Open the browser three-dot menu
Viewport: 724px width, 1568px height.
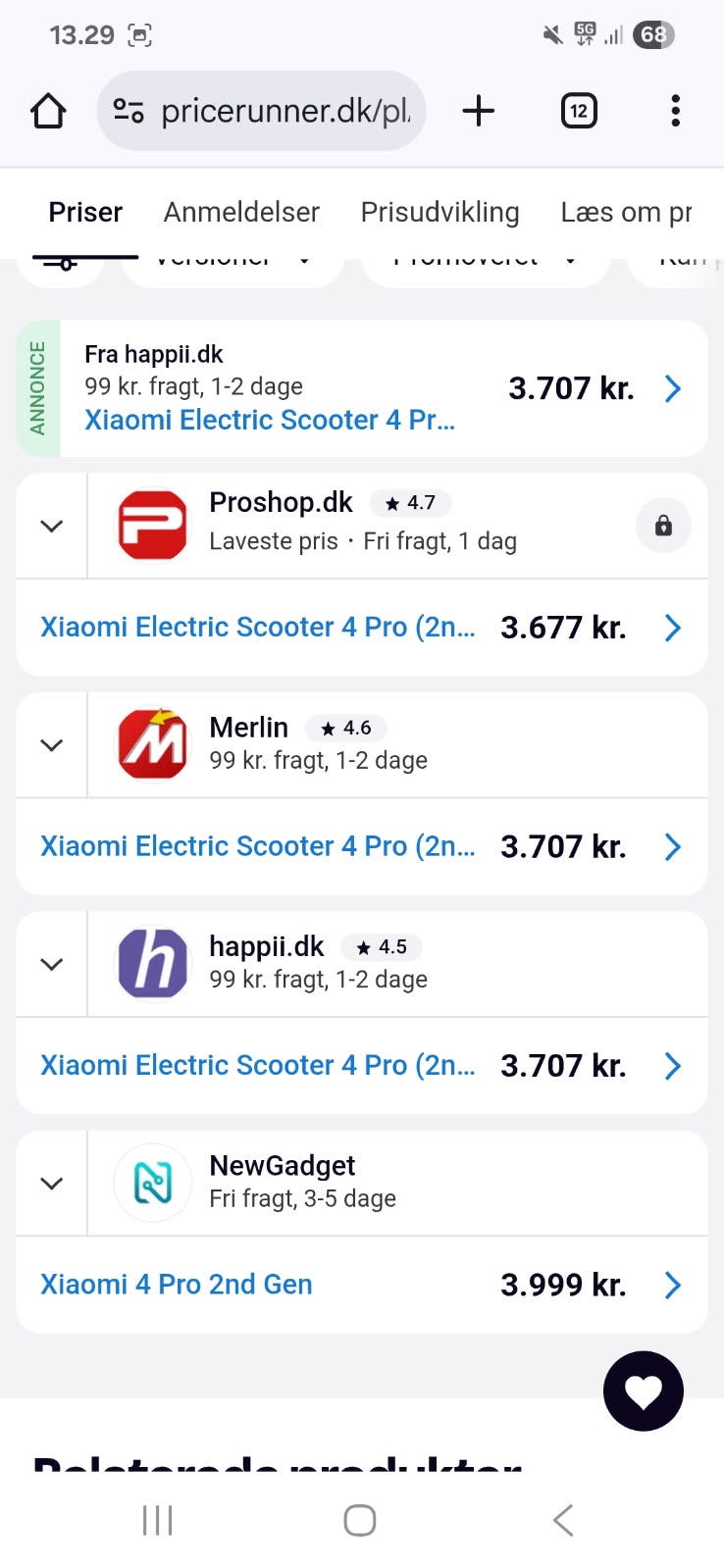point(675,111)
